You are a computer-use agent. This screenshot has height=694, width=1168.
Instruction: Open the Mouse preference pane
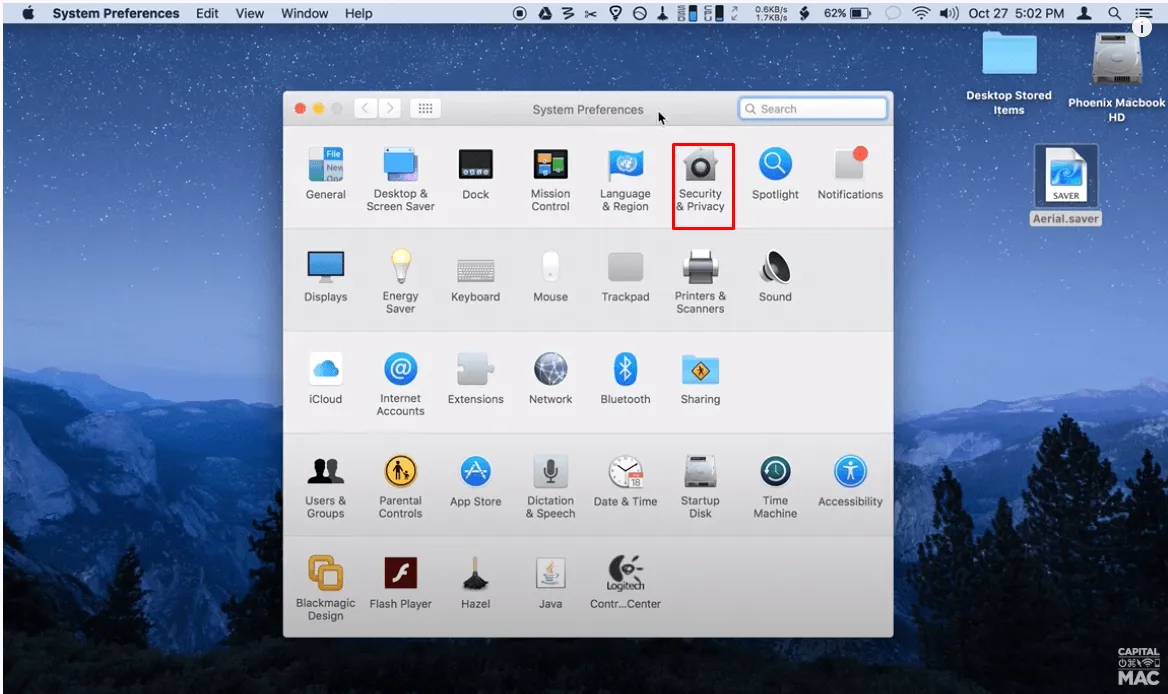(550, 276)
